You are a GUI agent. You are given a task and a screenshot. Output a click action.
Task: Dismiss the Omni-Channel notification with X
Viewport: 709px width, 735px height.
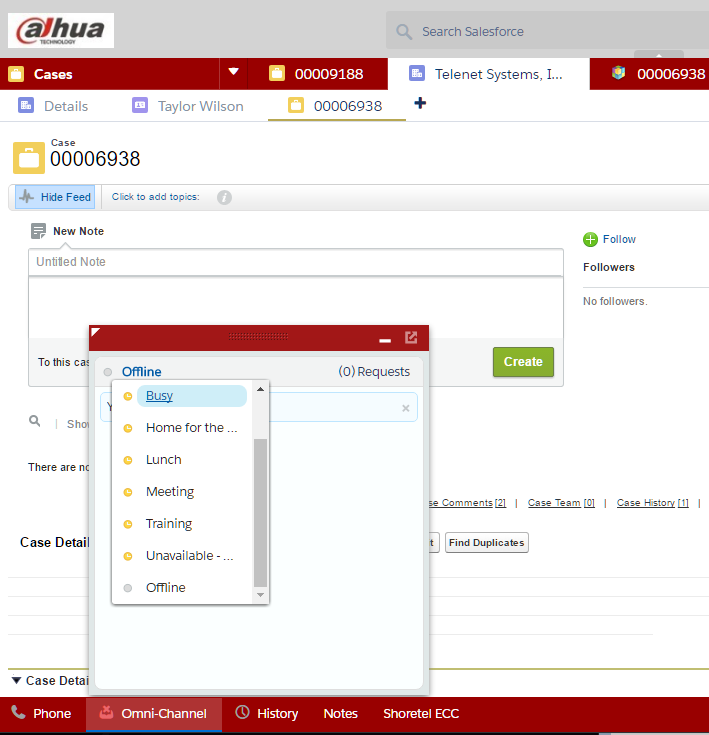coord(406,408)
